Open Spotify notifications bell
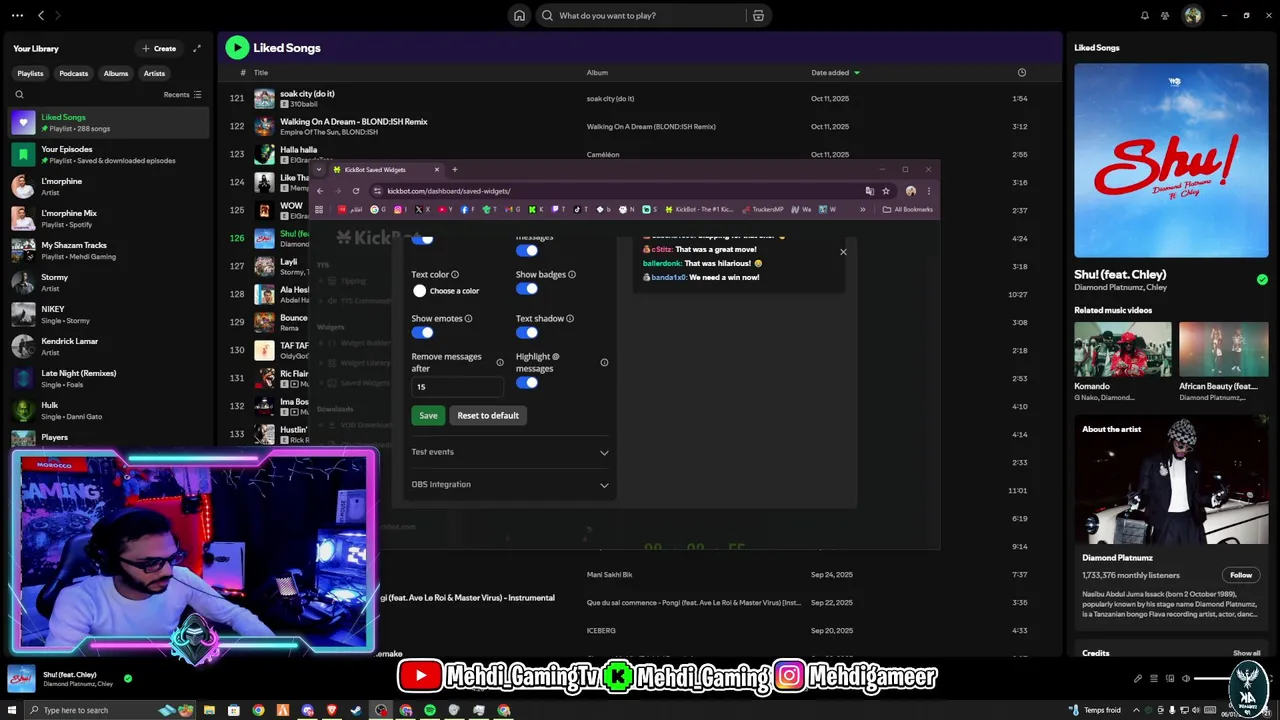This screenshot has height=720, width=1280. coord(1145,15)
